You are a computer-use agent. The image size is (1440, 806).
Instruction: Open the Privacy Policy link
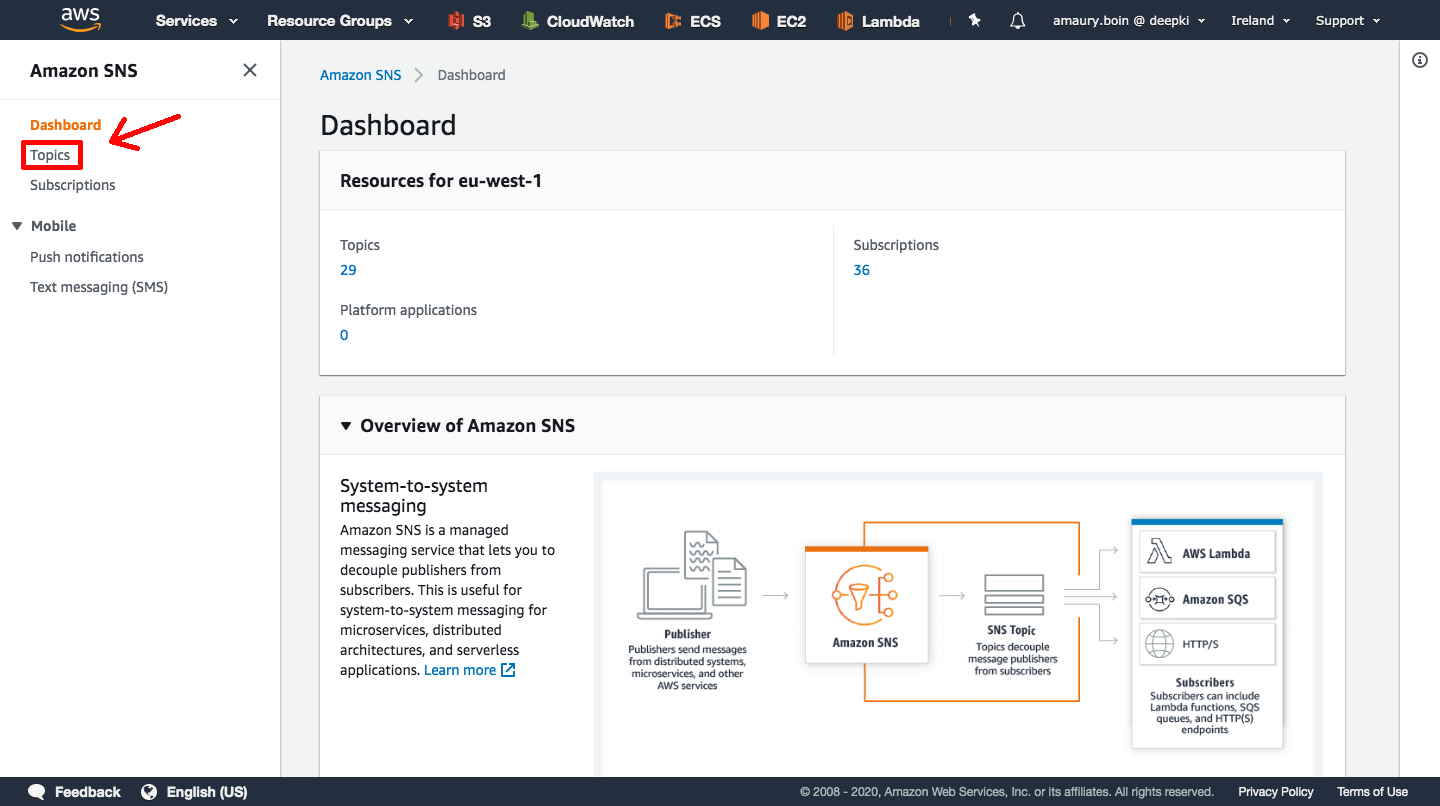(x=1276, y=792)
